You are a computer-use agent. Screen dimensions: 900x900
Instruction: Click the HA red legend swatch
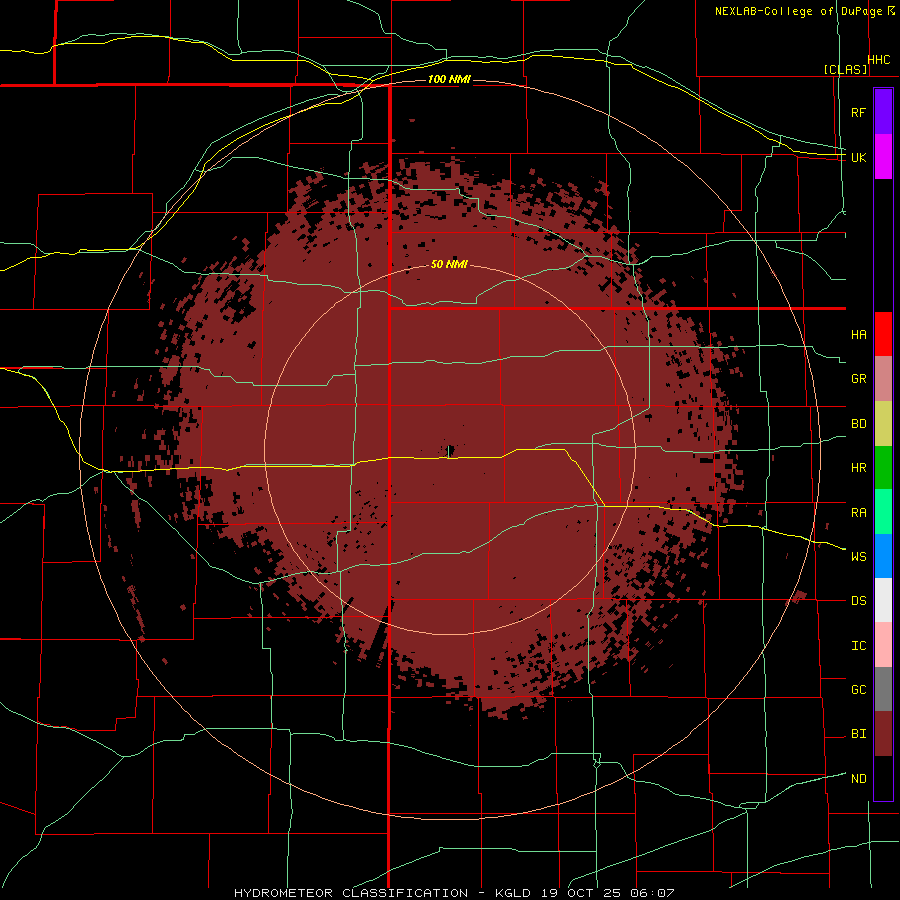883,334
